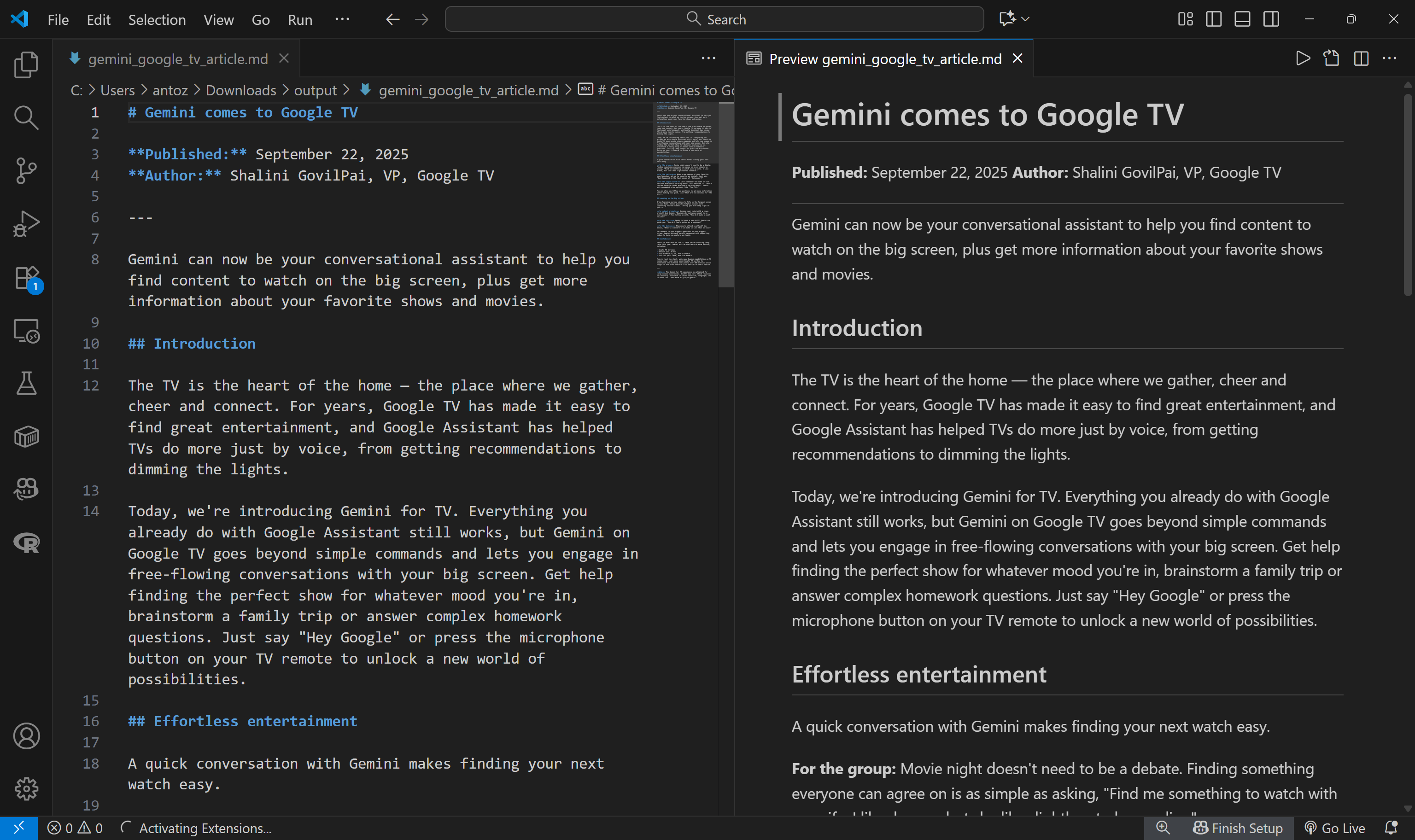Open the Search view
1415x840 pixels.
(x=26, y=118)
